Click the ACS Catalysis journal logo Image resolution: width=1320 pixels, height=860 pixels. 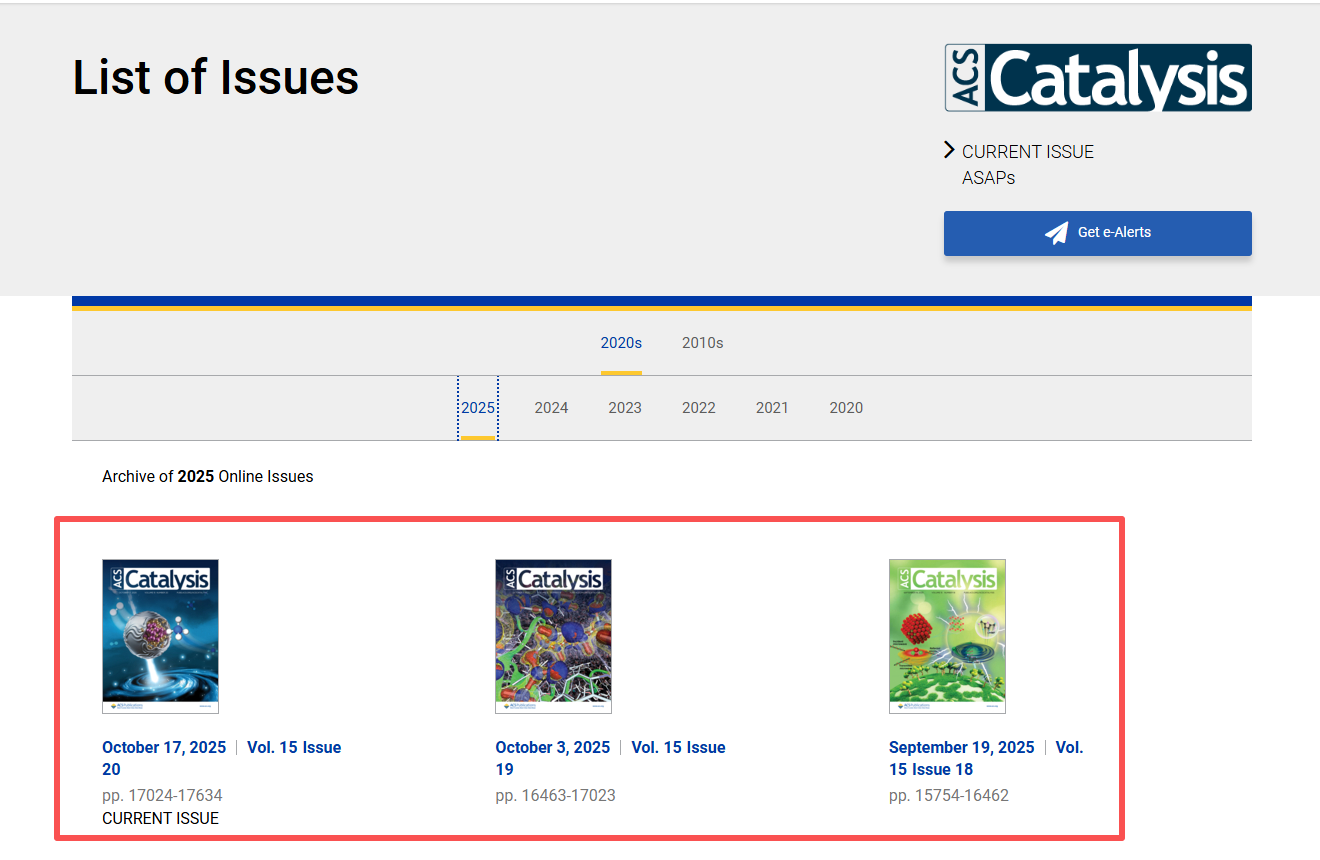pos(1097,78)
